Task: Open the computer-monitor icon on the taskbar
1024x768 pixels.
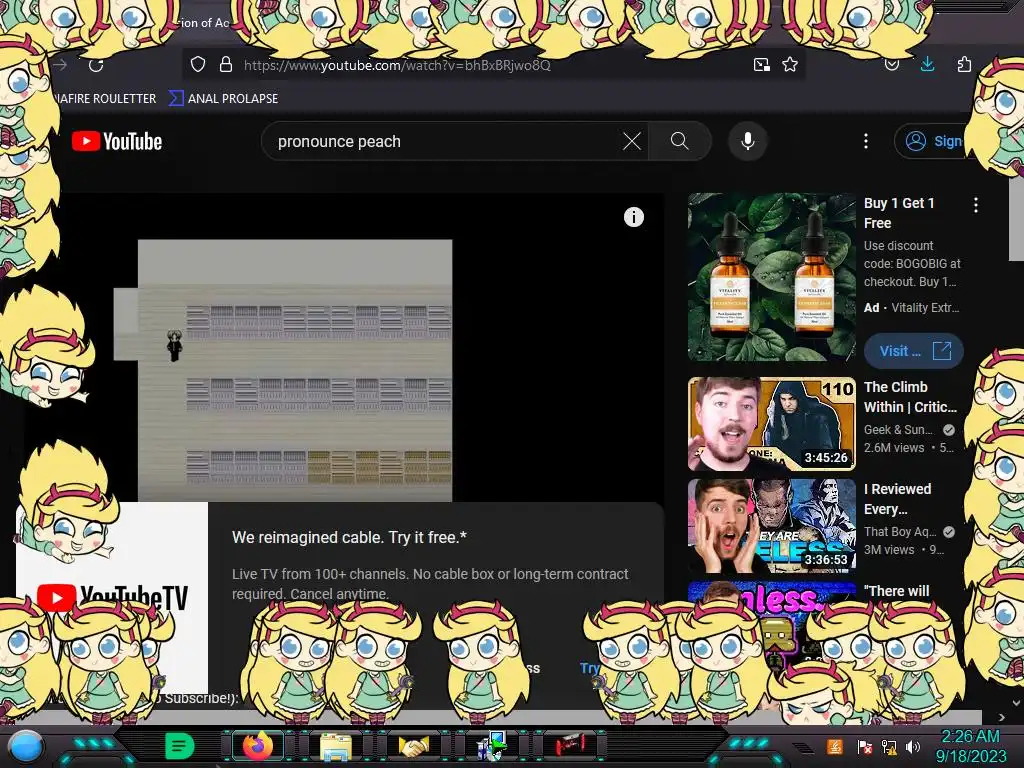Action: (492, 746)
